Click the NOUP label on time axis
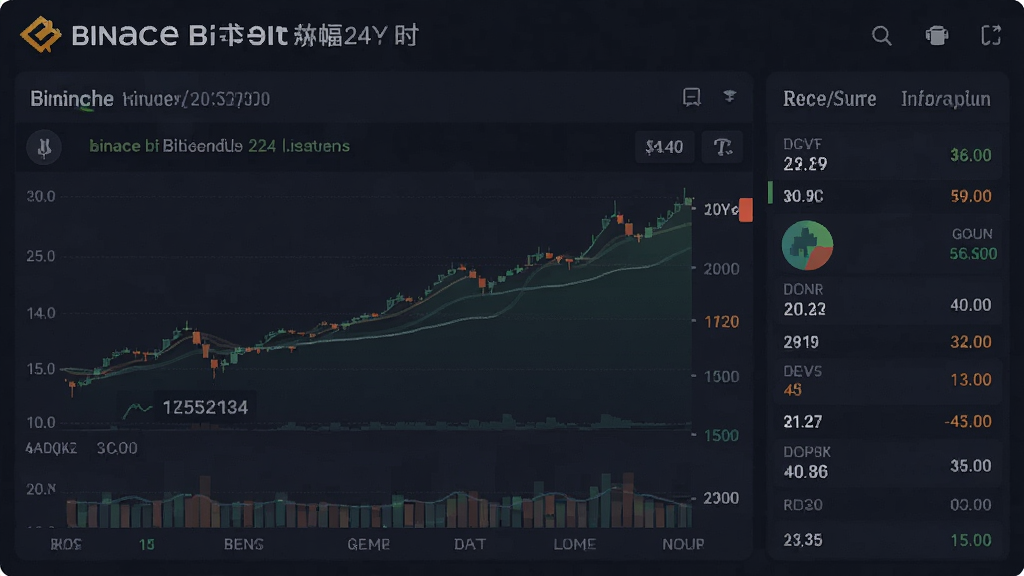1024x576 pixels. click(x=683, y=544)
